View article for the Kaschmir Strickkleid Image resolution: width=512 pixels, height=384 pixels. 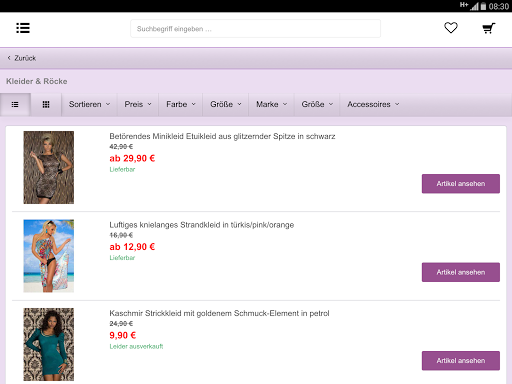click(x=461, y=361)
